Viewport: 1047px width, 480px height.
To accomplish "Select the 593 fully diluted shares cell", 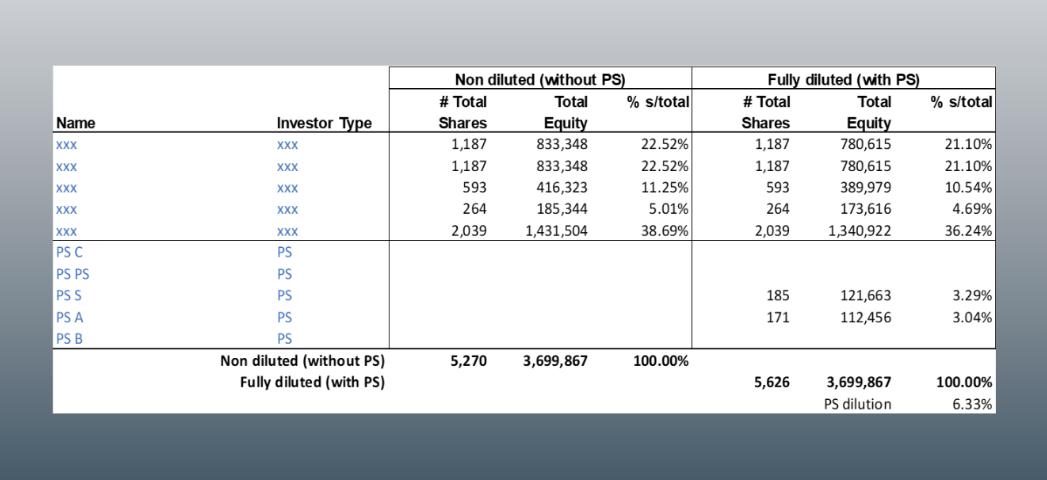I will coord(778,188).
